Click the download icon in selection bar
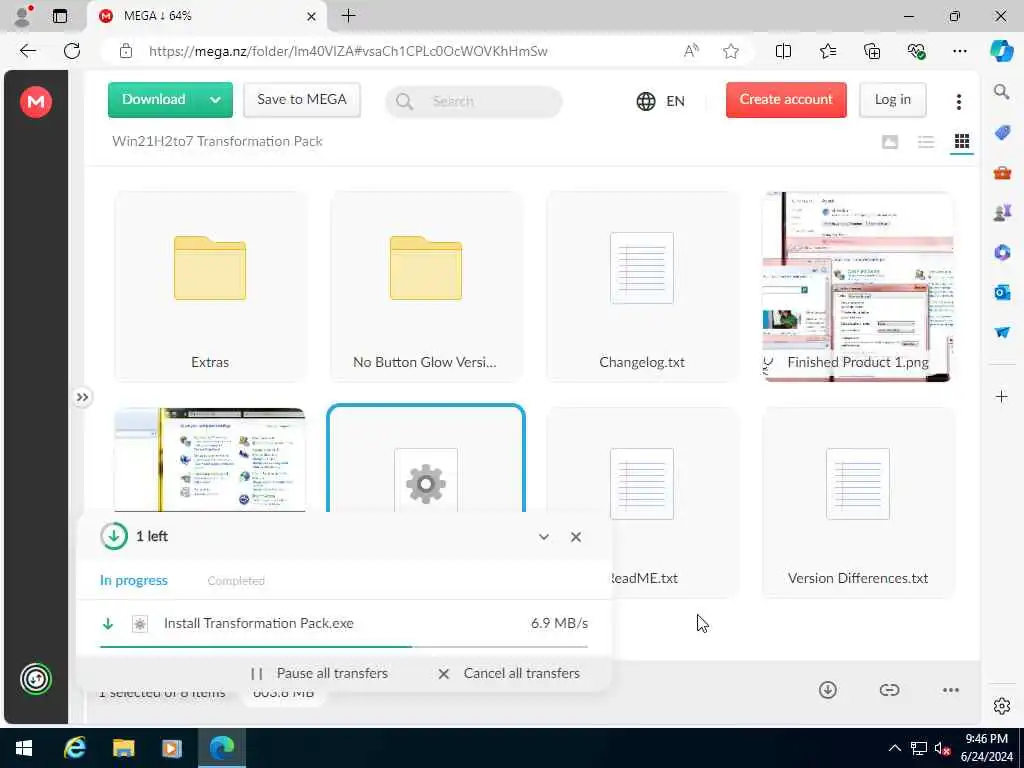This screenshot has height=768, width=1024. click(827, 690)
